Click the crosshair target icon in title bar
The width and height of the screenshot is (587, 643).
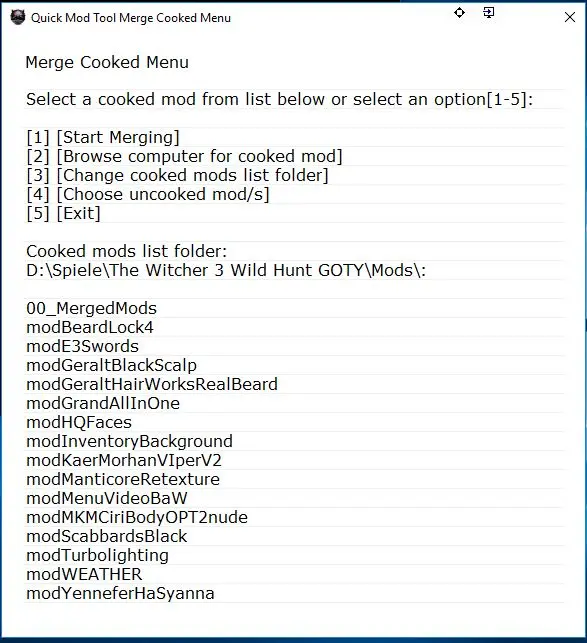pos(459,13)
